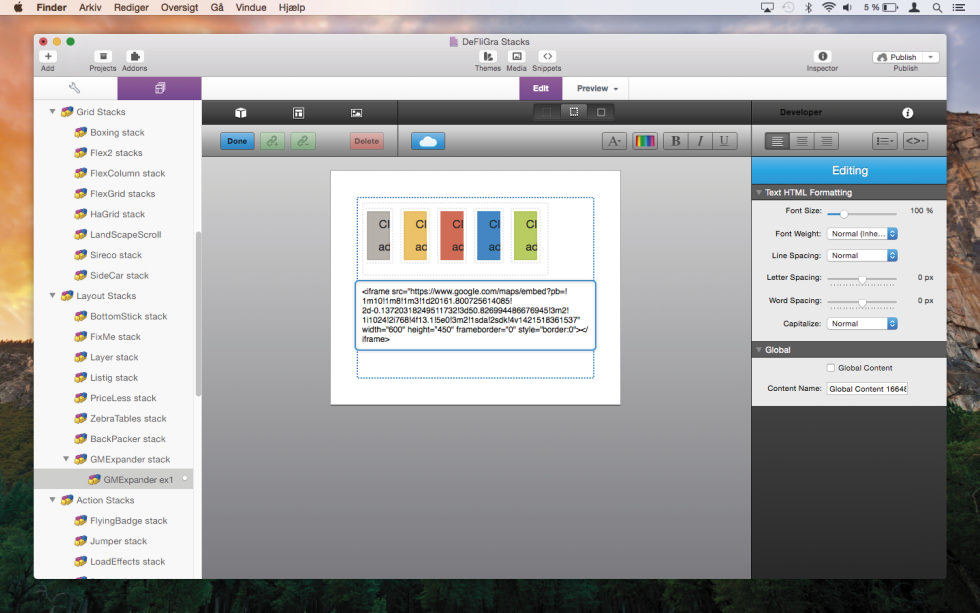Open the HTML code tag dropdown

[x=915, y=141]
